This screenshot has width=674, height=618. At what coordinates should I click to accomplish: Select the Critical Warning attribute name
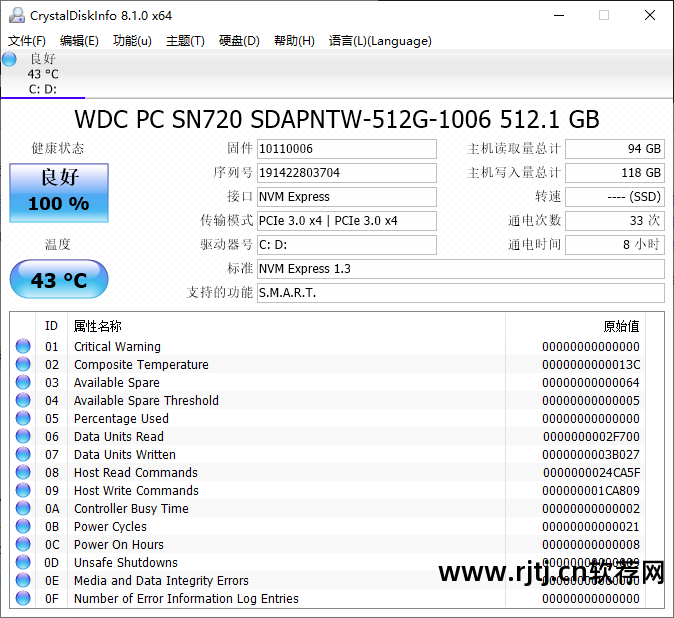point(117,346)
